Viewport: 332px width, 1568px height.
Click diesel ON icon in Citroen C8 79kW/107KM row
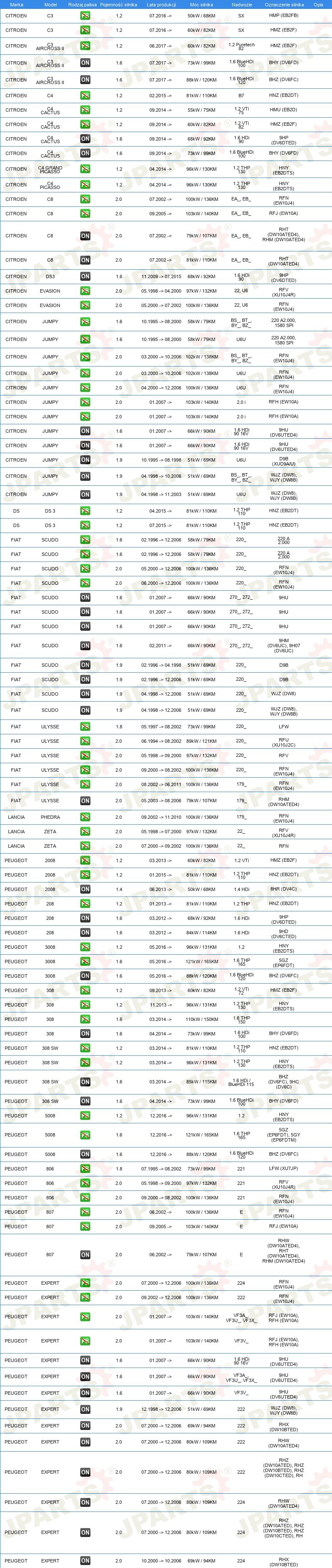click(x=85, y=236)
